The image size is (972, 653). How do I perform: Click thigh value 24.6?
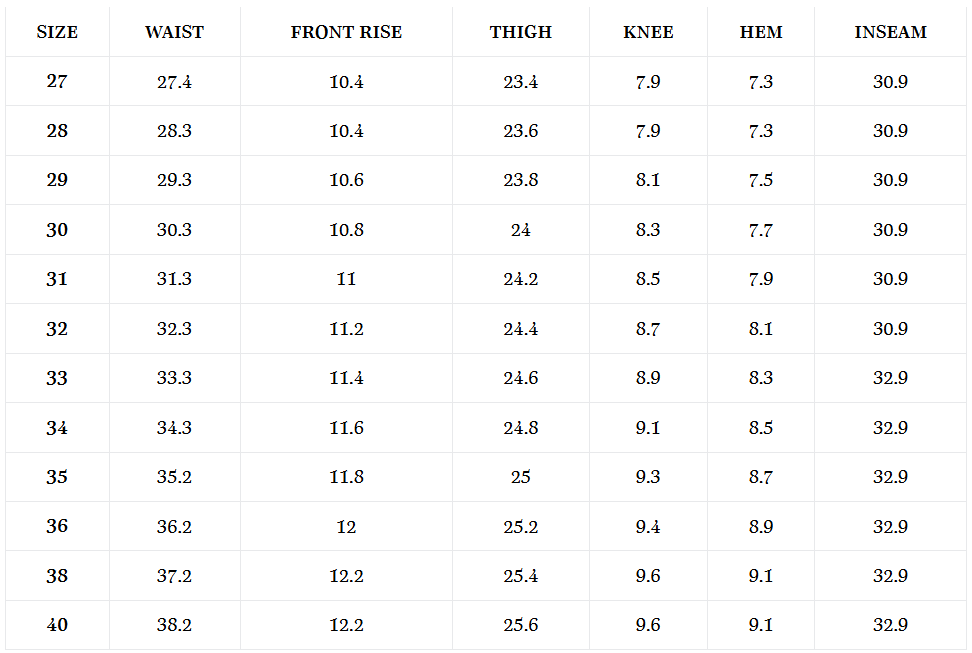click(x=520, y=378)
